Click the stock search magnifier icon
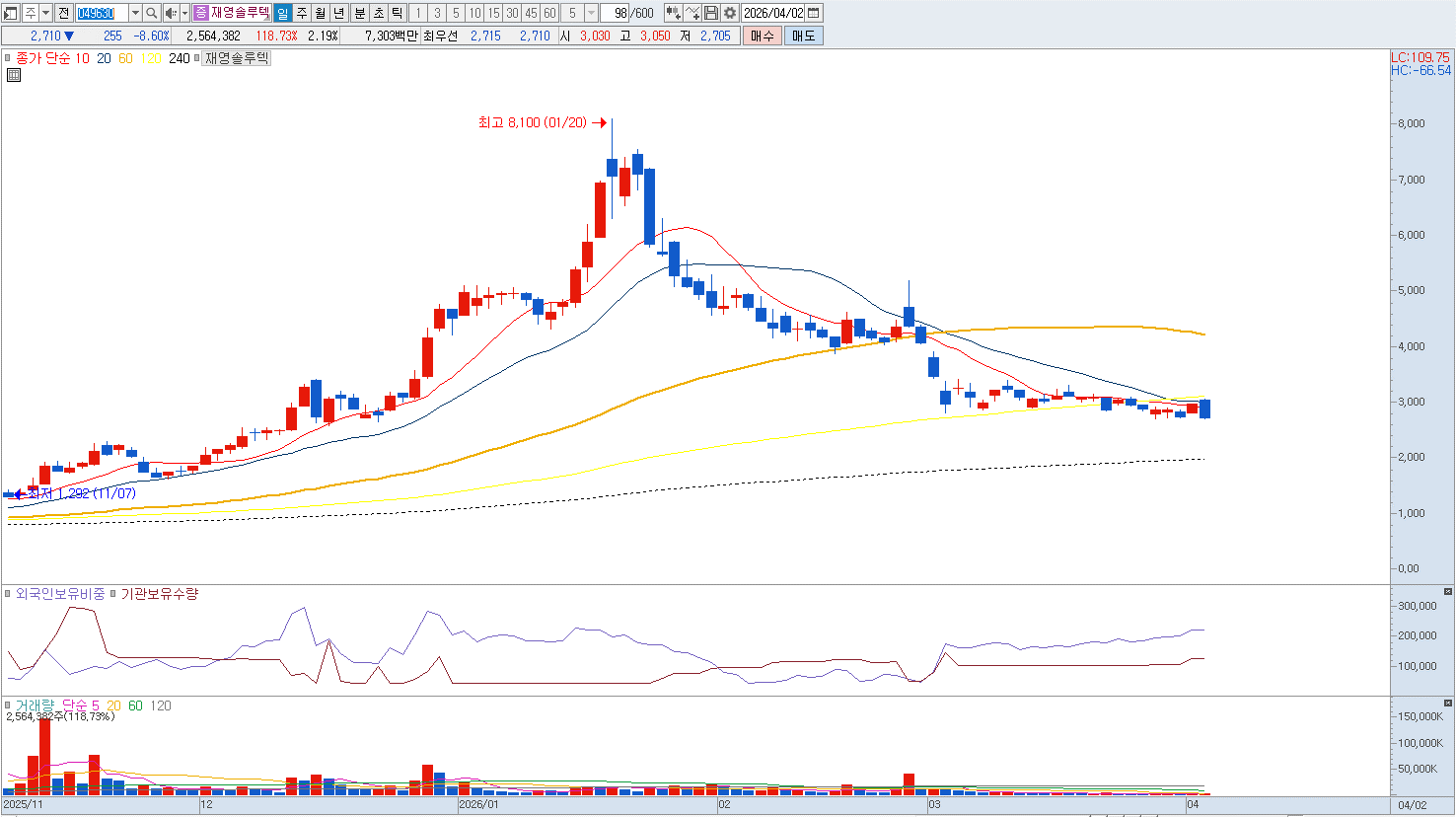This screenshot has width=1456, height=817. point(152,13)
